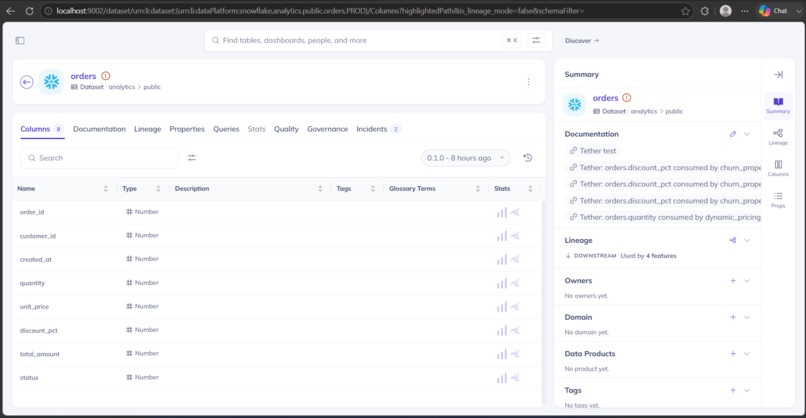Sort table by Tags column
This screenshot has height=418, width=806.
click(373, 189)
